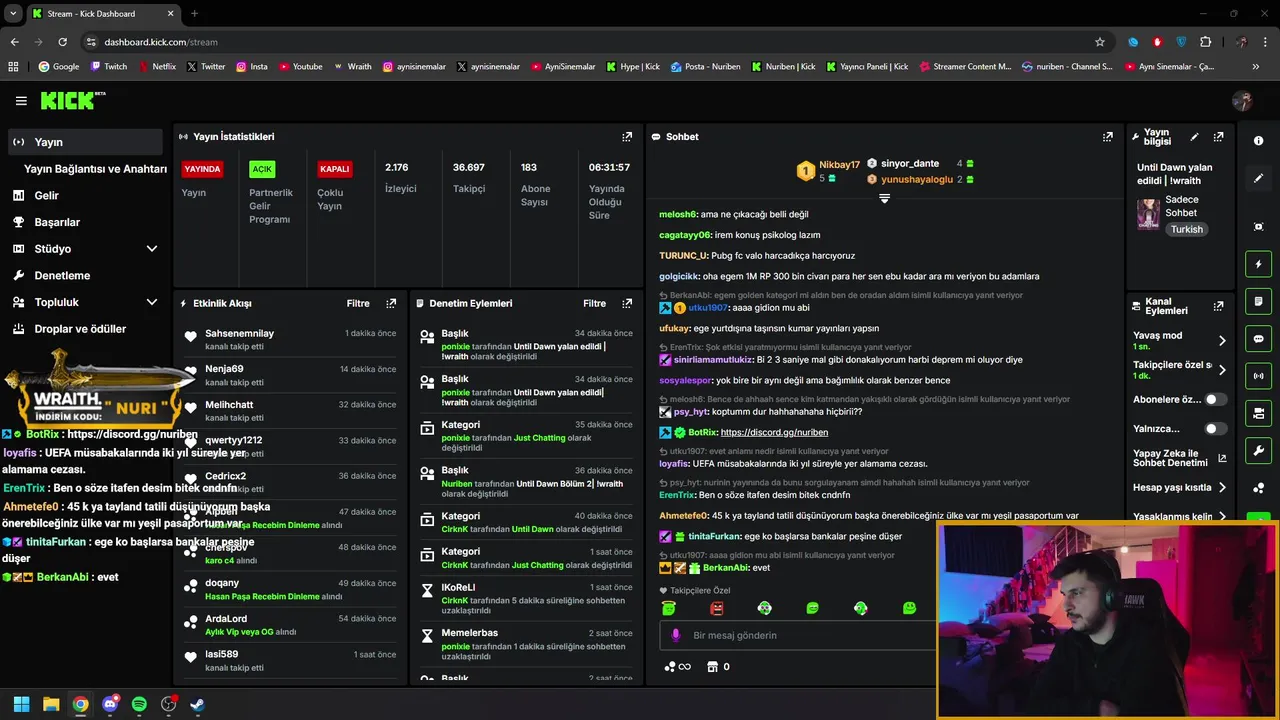The image size is (1280, 720).
Task: Pop out the Sohbet chat panel
Action: point(1108,136)
